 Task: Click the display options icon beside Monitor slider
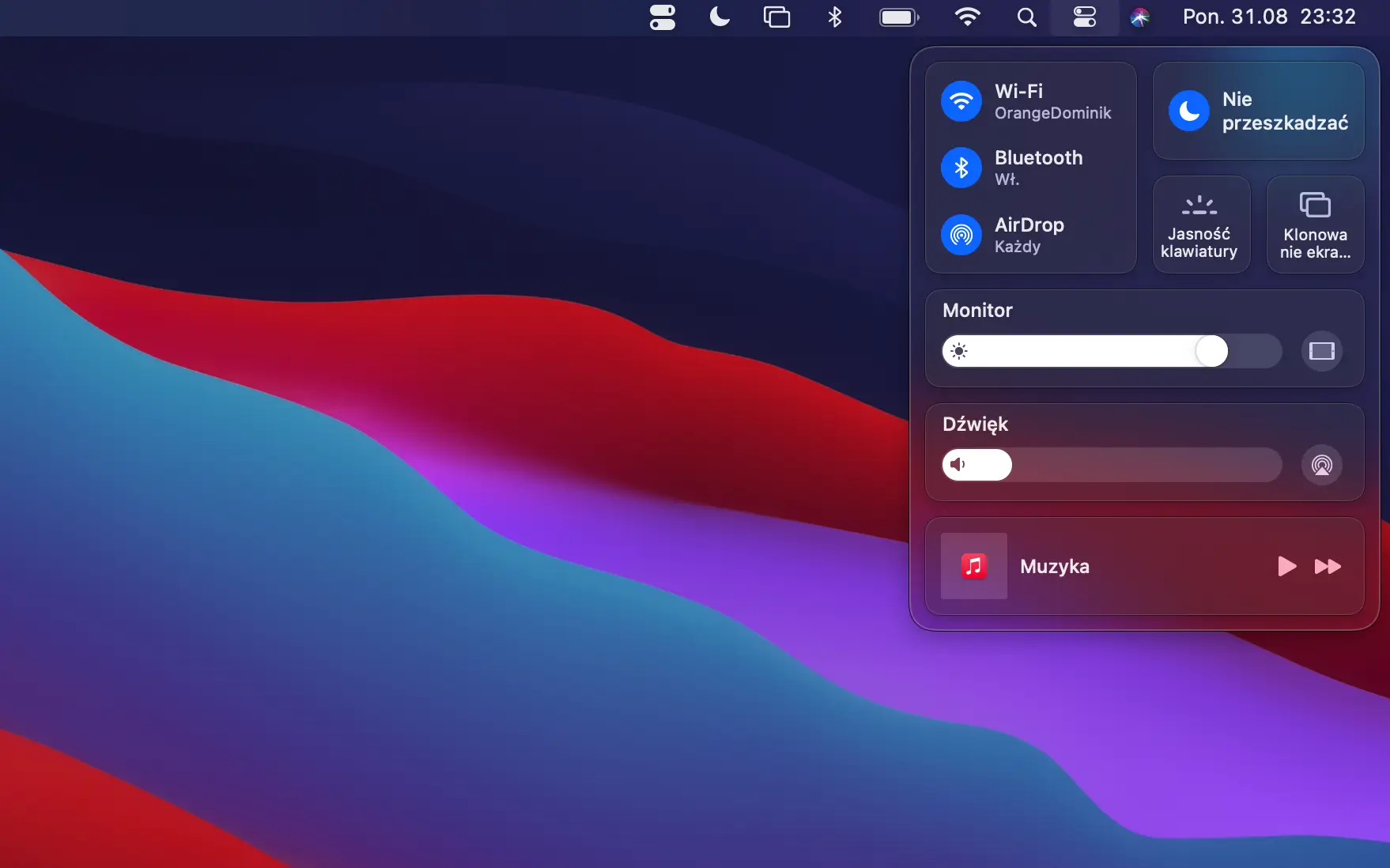(1321, 351)
